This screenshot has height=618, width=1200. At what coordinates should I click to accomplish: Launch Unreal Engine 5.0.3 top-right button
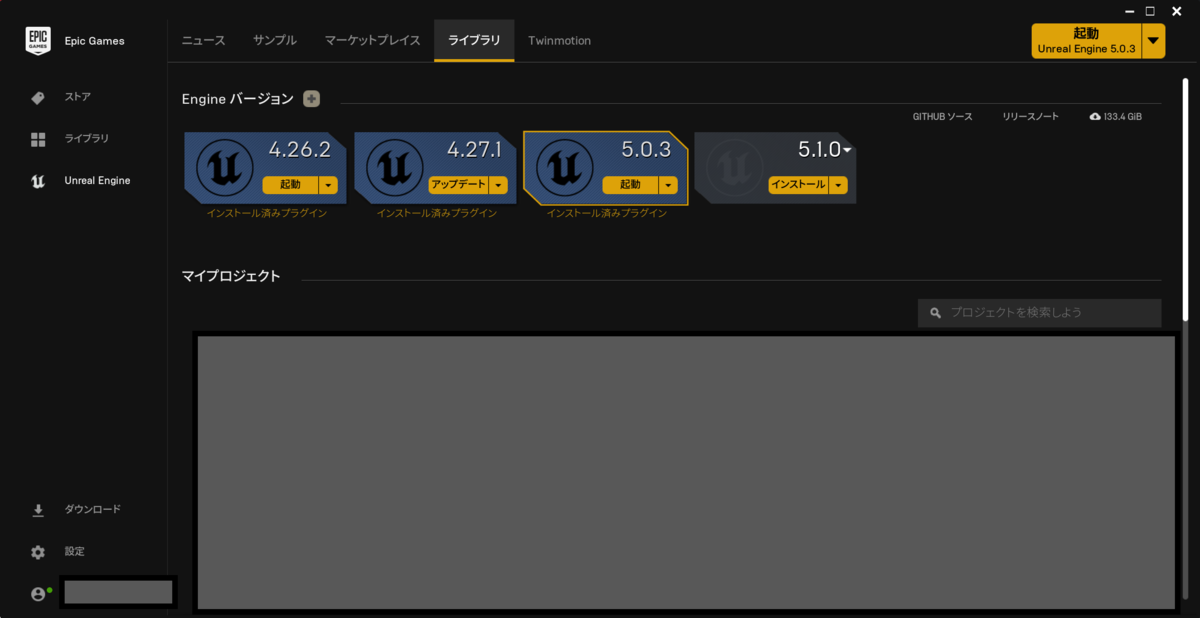1087,41
